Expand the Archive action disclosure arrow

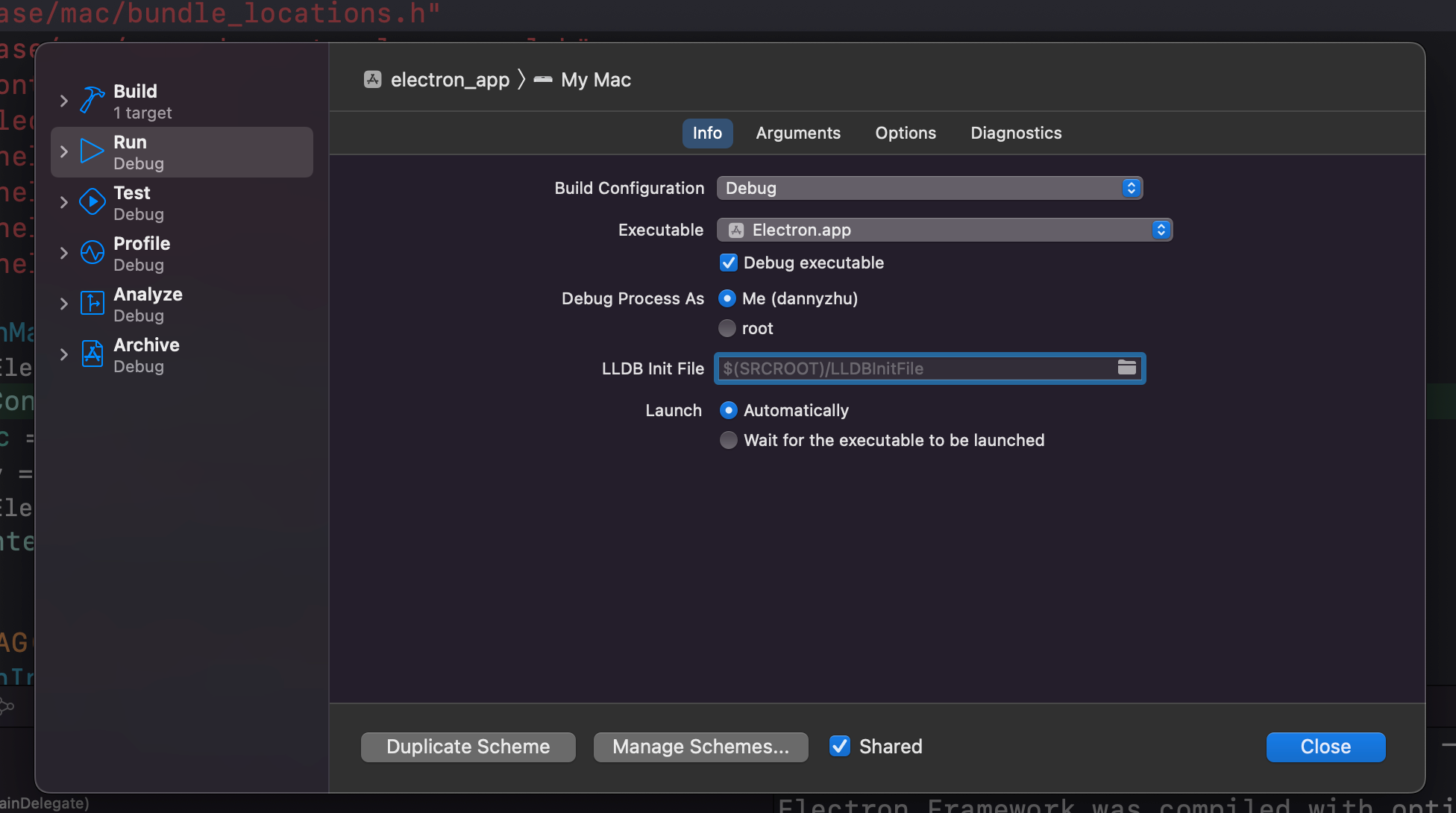click(64, 354)
